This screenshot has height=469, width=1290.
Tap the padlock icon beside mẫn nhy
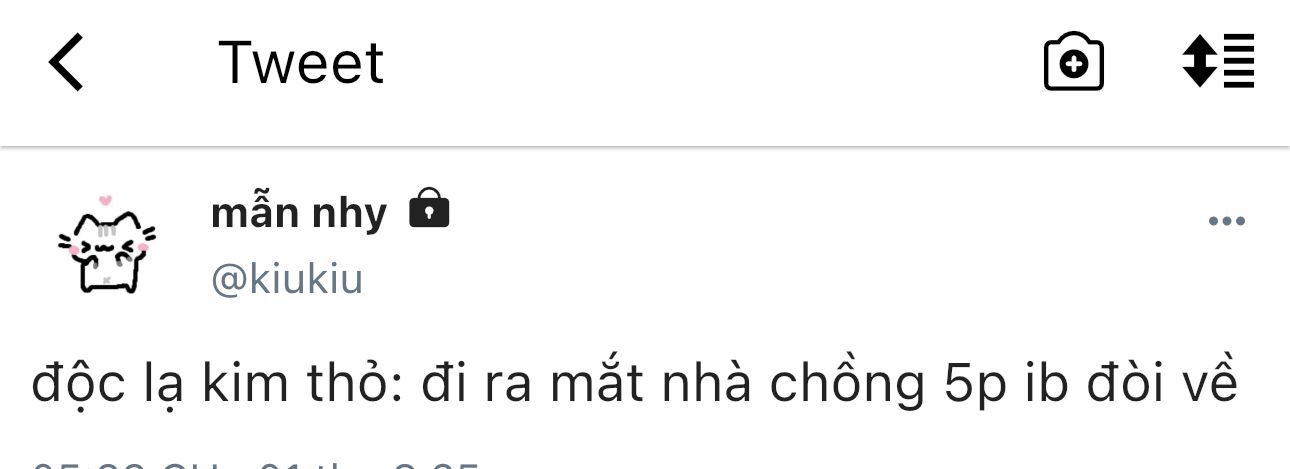[429, 209]
